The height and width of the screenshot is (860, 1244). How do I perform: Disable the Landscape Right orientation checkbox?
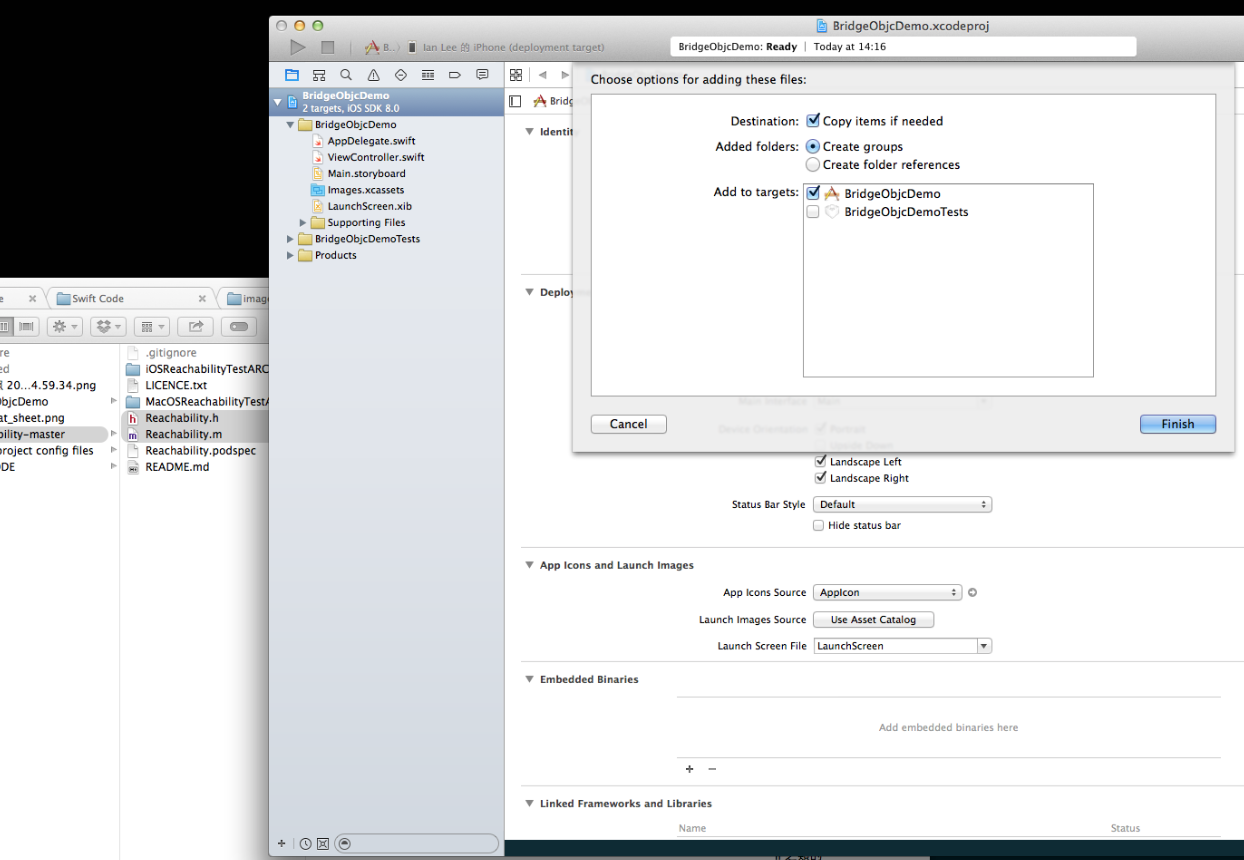click(x=821, y=478)
